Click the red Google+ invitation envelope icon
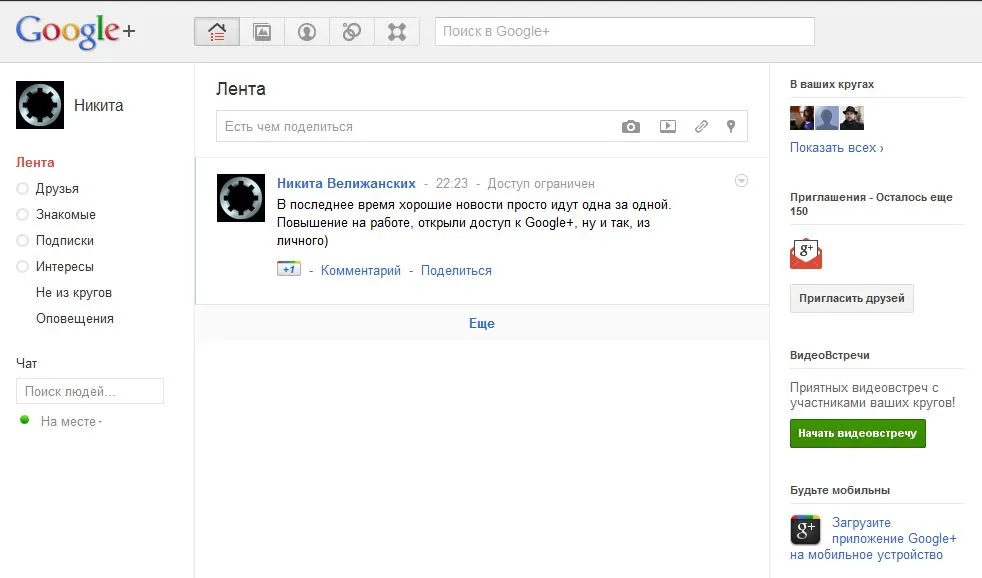The image size is (982, 578). pos(806,254)
